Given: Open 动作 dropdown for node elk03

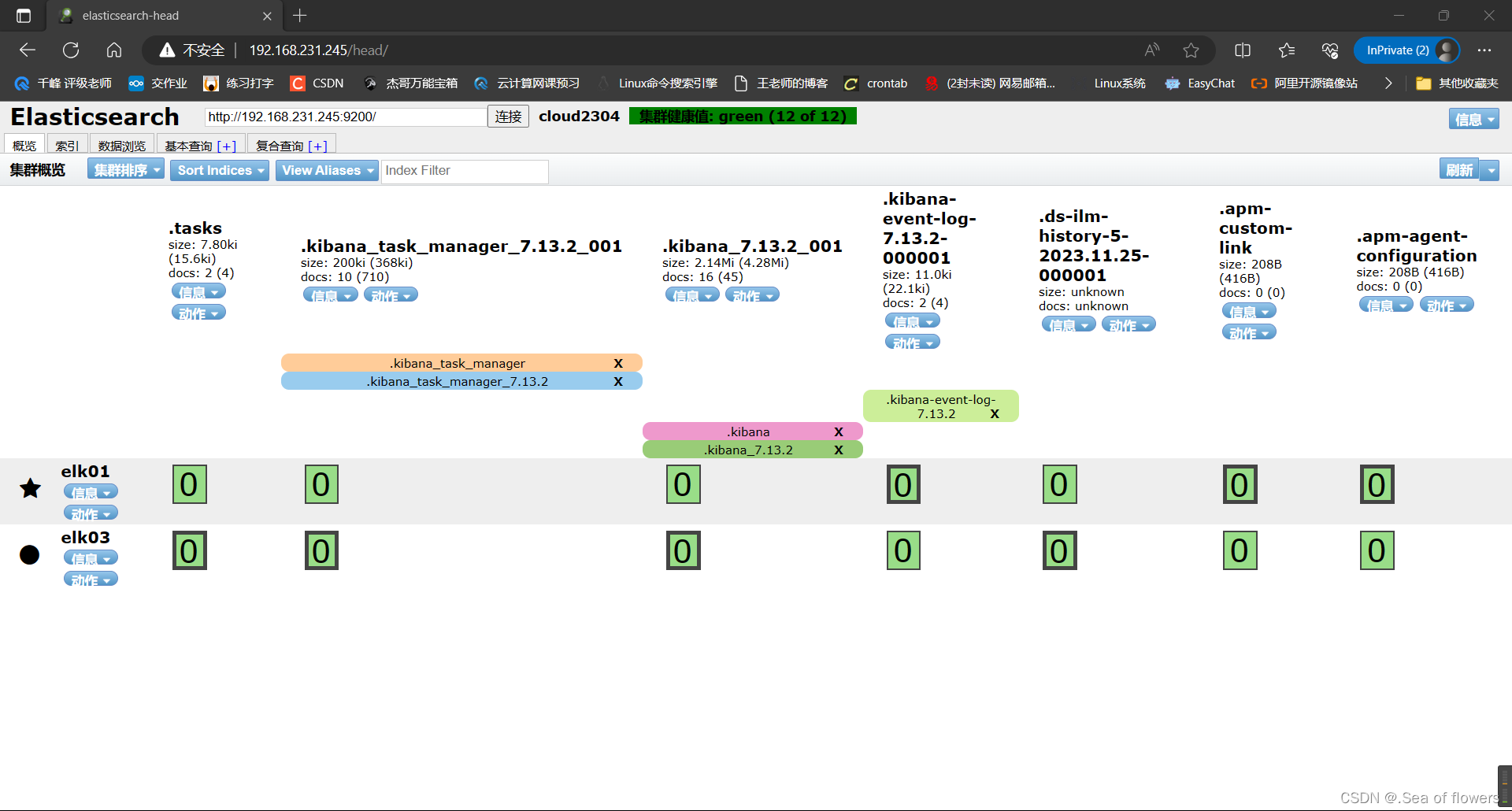Looking at the screenshot, I should pos(91,580).
